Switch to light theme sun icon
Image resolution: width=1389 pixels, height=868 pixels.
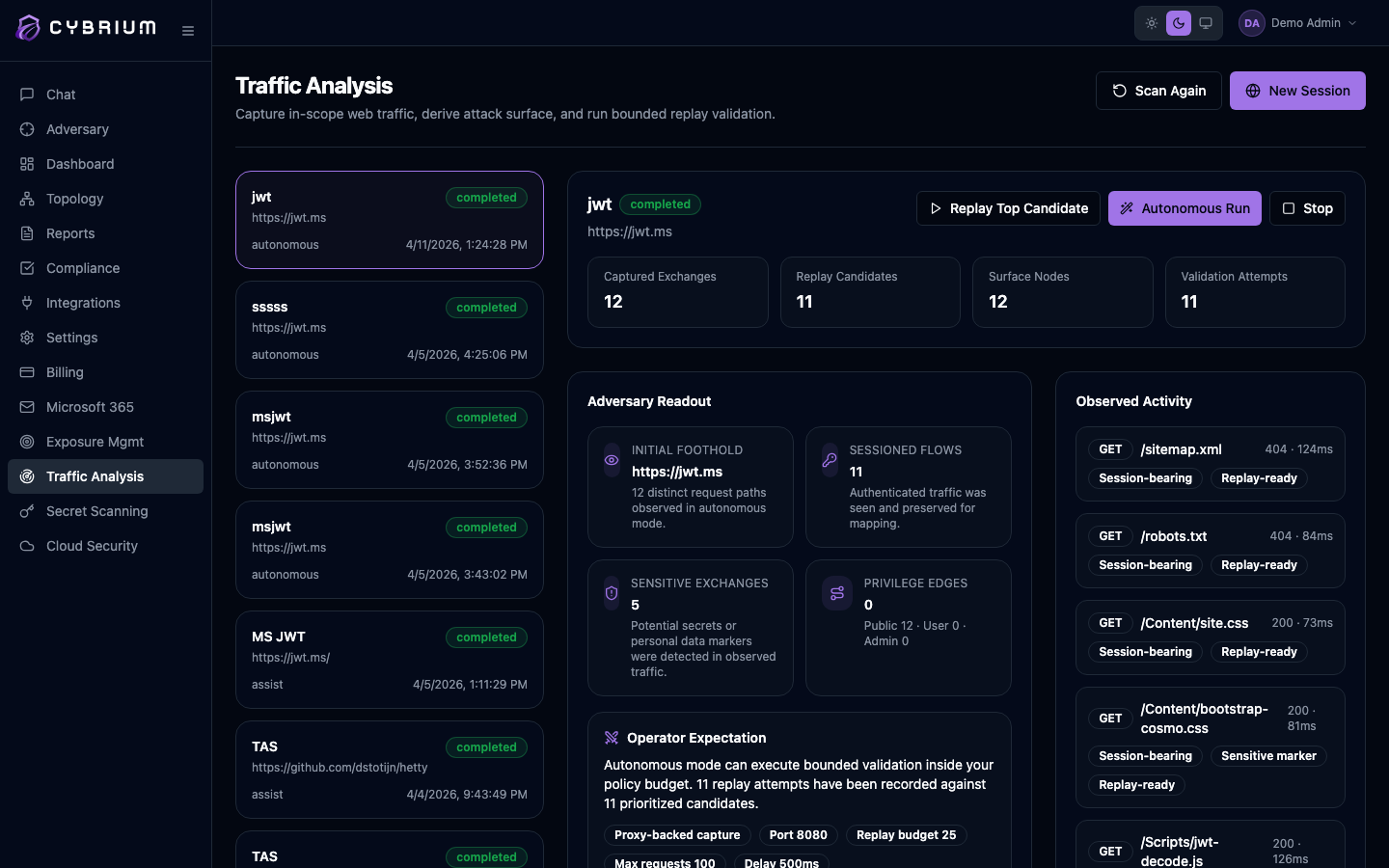pos(1152,23)
